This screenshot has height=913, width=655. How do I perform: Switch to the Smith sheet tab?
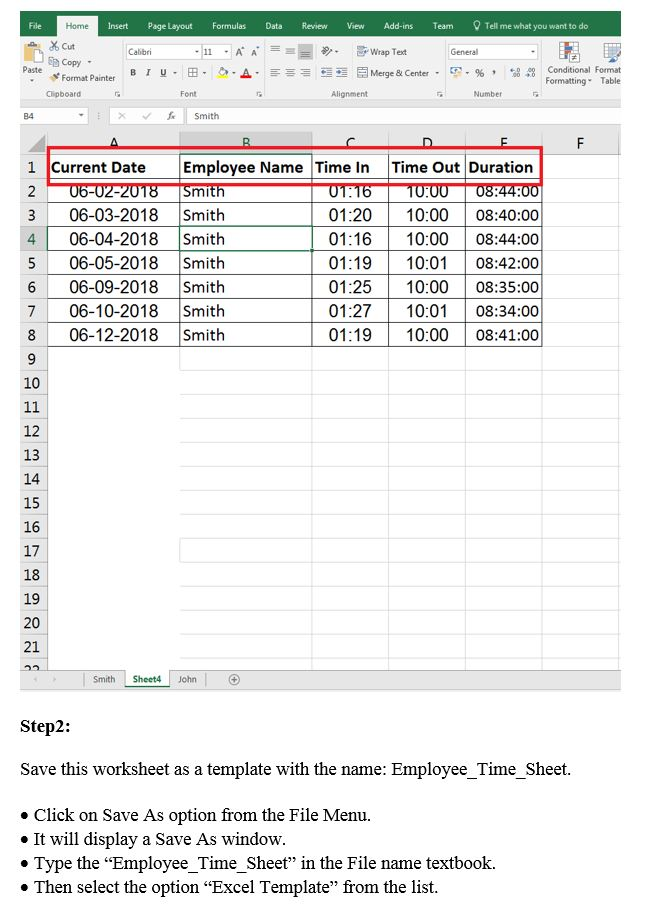click(x=104, y=679)
